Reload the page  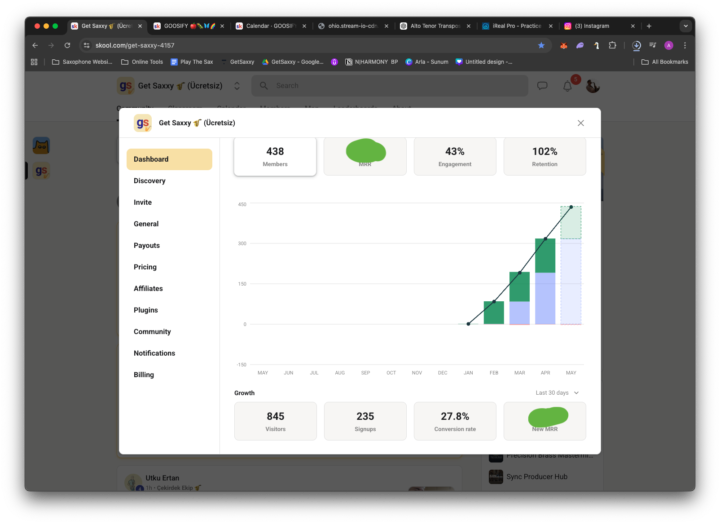[x=67, y=45]
